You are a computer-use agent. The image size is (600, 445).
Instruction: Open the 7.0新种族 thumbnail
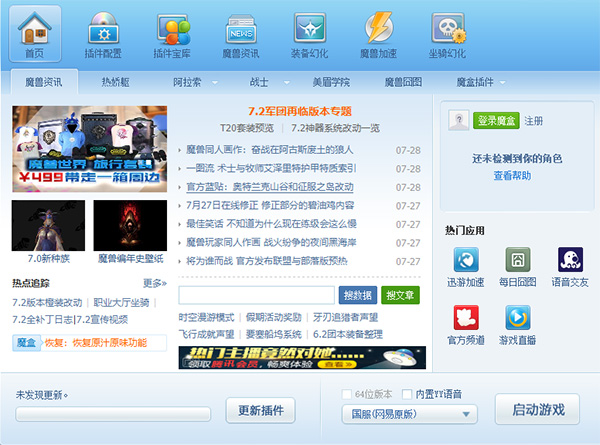tap(49, 225)
